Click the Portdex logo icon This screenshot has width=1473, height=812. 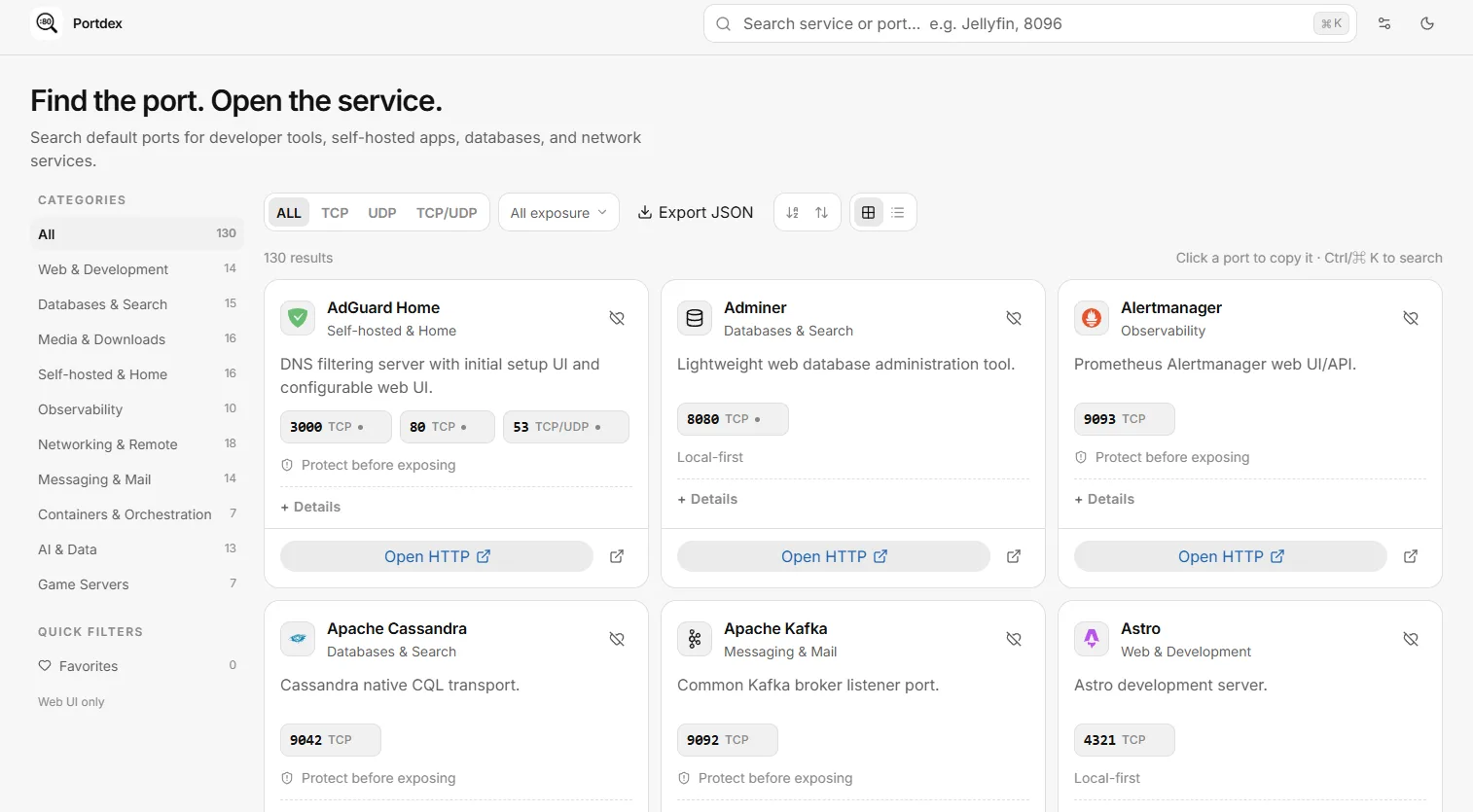(46, 22)
